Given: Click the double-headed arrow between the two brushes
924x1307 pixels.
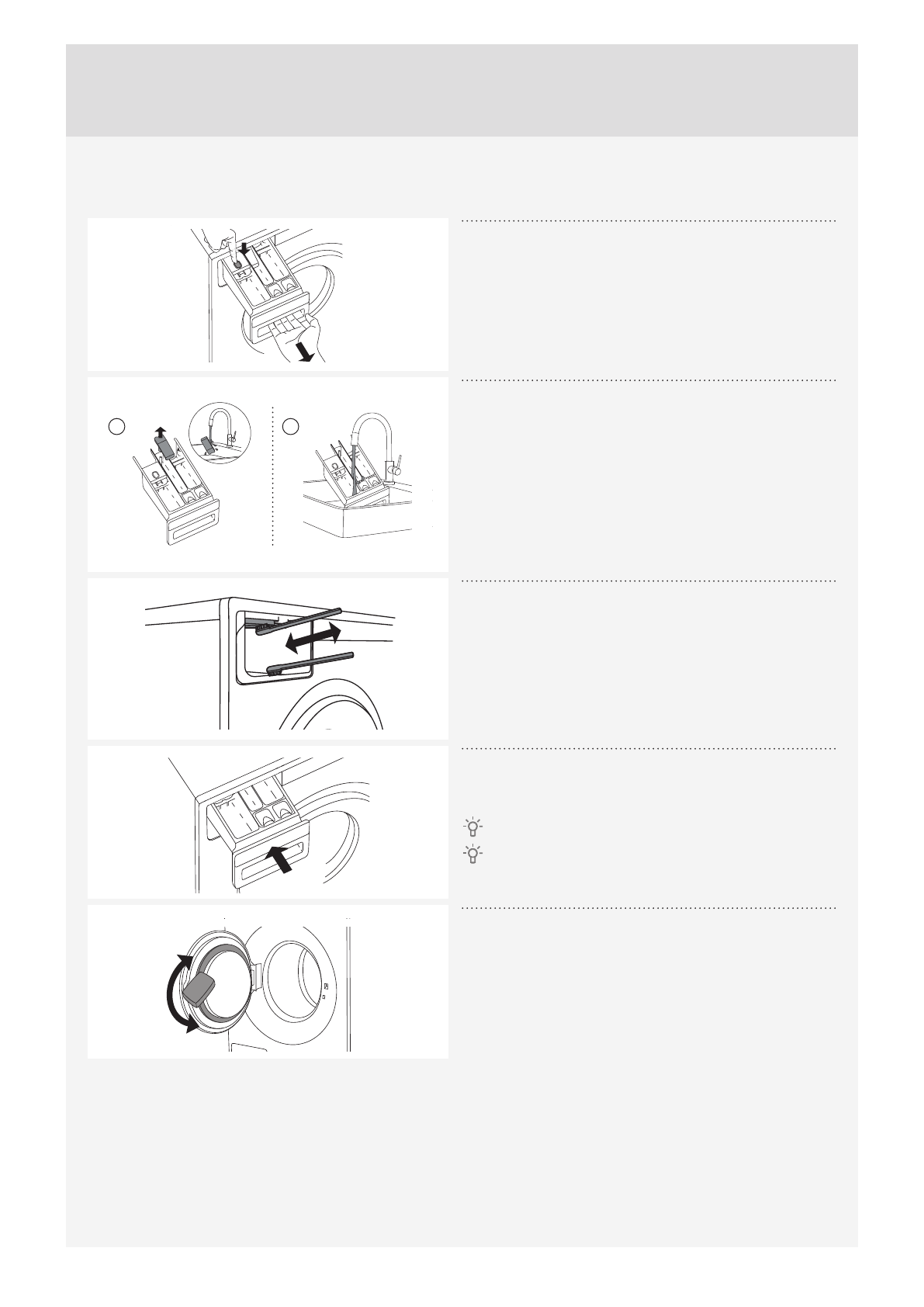Looking at the screenshot, I should pos(312,639).
